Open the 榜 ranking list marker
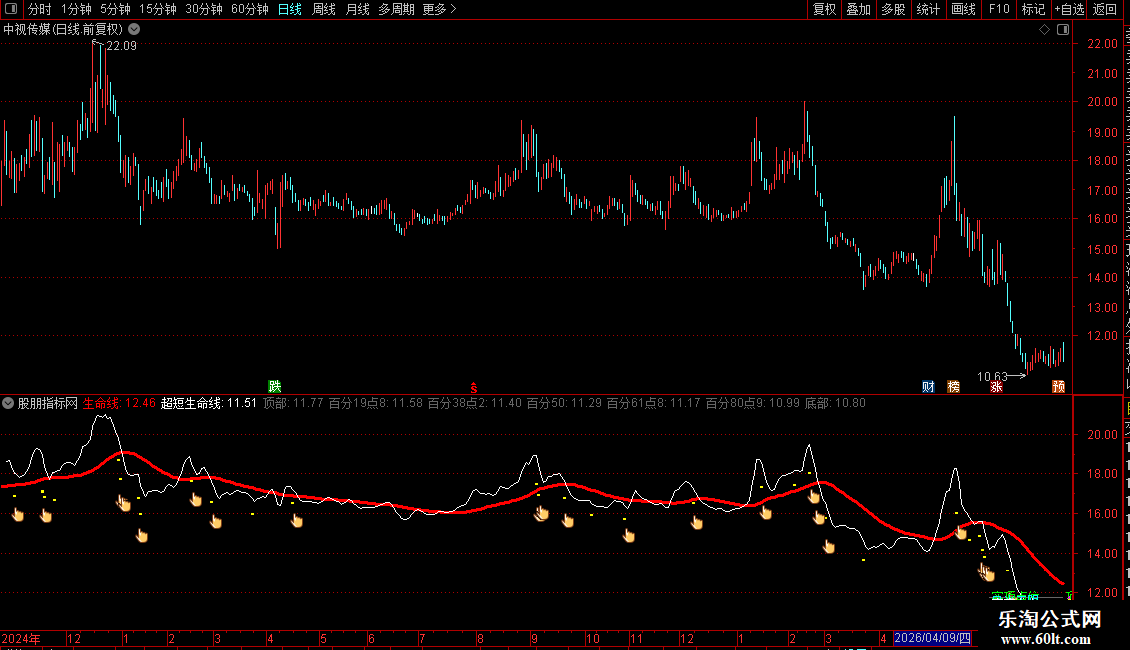 pyautogui.click(x=953, y=387)
